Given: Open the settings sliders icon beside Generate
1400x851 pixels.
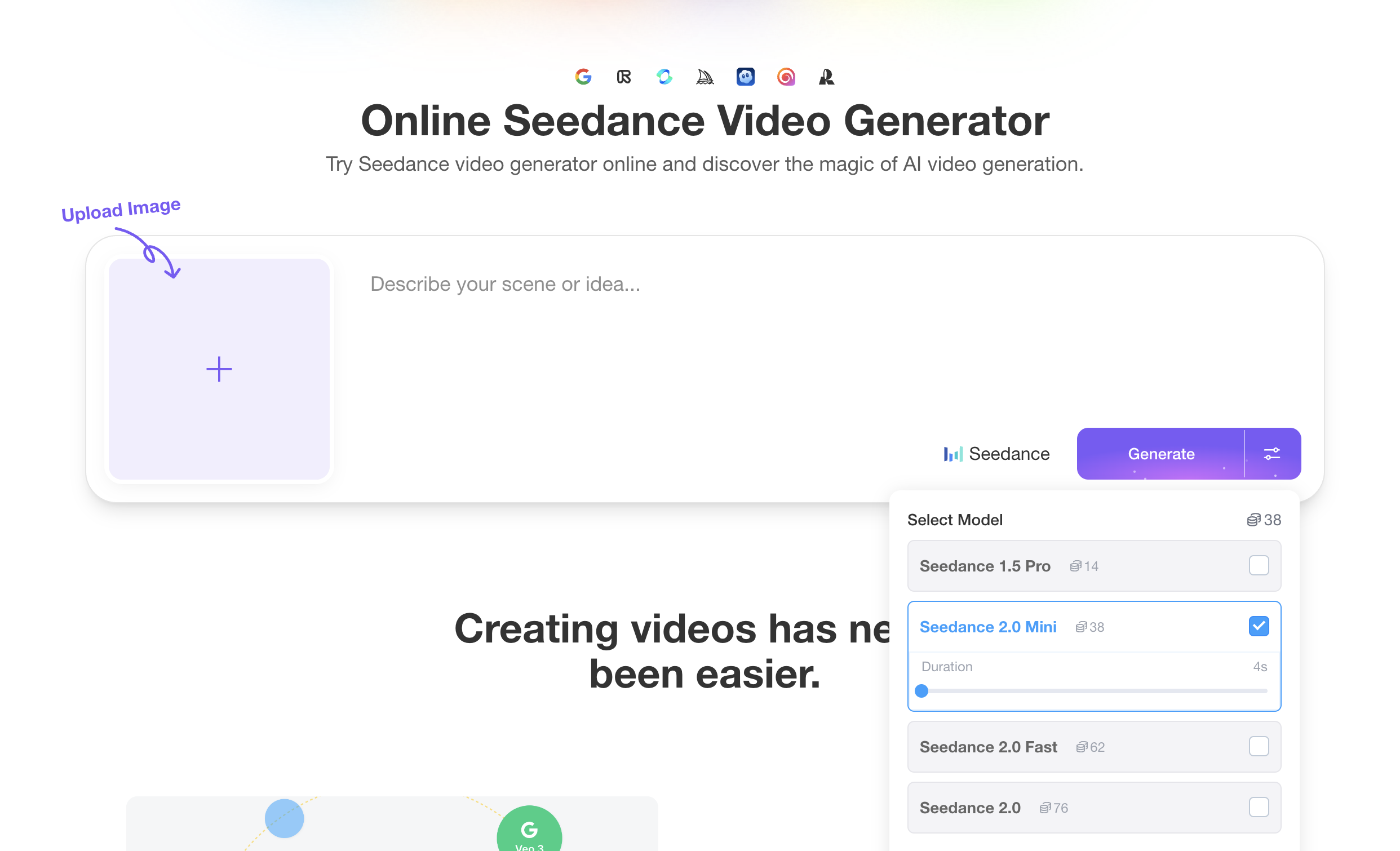Looking at the screenshot, I should point(1271,453).
